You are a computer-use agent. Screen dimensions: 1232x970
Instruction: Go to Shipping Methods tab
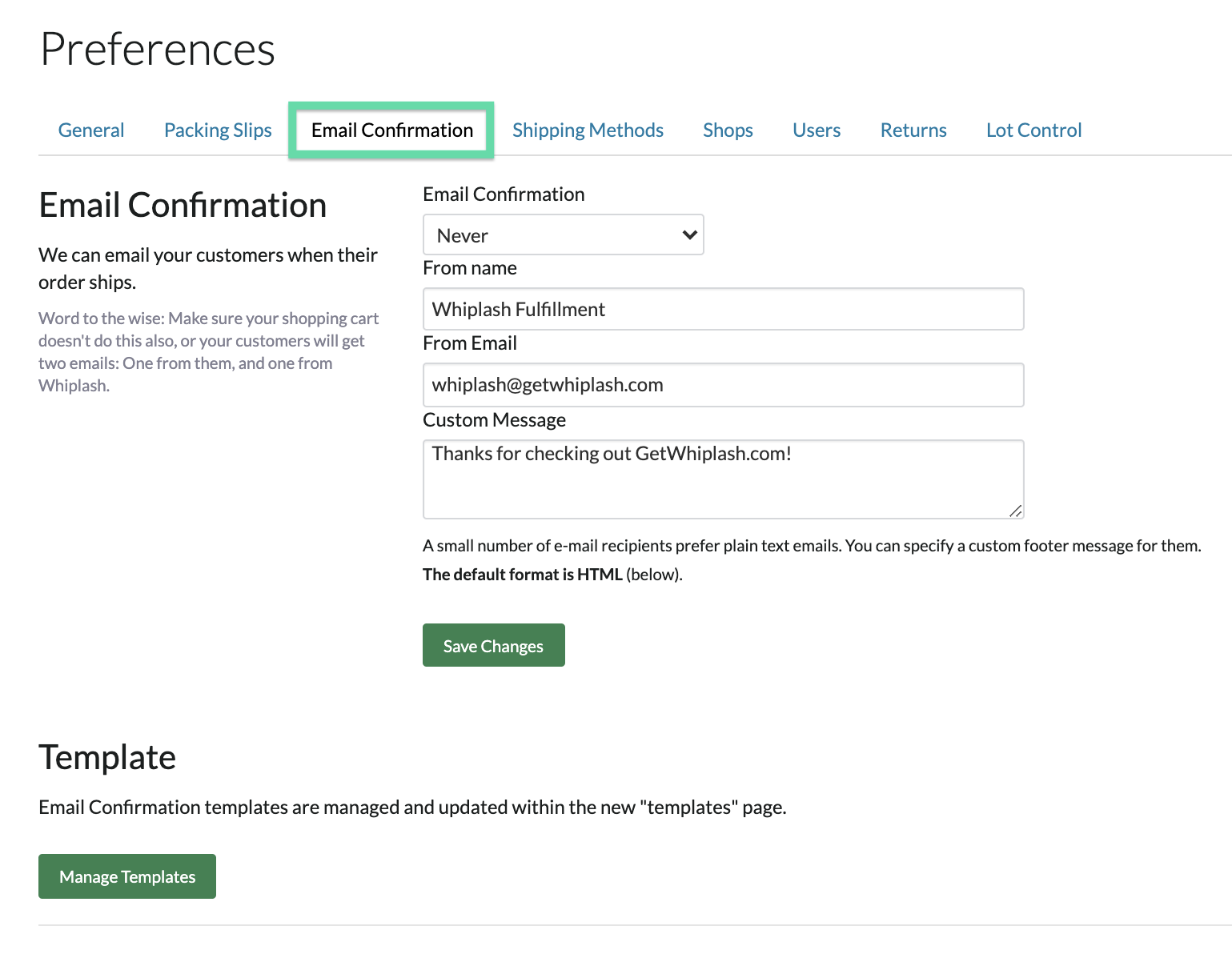[588, 130]
